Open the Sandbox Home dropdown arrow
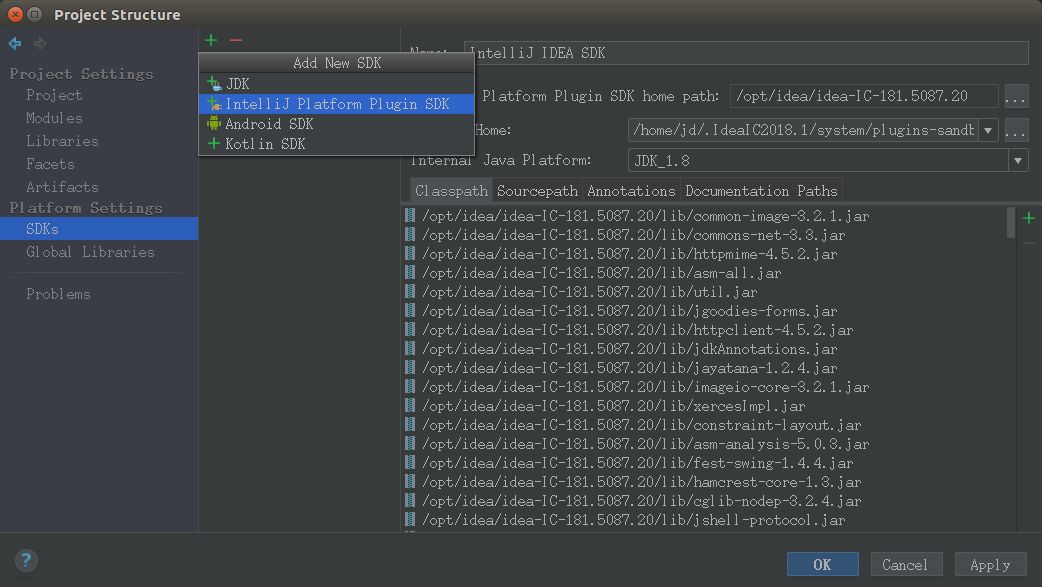1042x587 pixels. point(988,130)
